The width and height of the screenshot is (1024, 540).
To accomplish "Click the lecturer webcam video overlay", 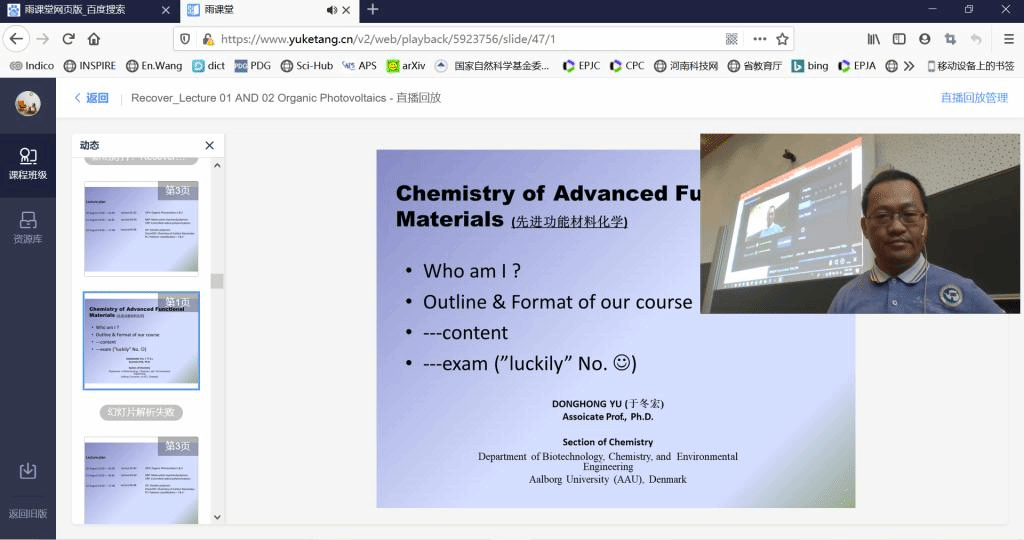I will click(x=859, y=224).
